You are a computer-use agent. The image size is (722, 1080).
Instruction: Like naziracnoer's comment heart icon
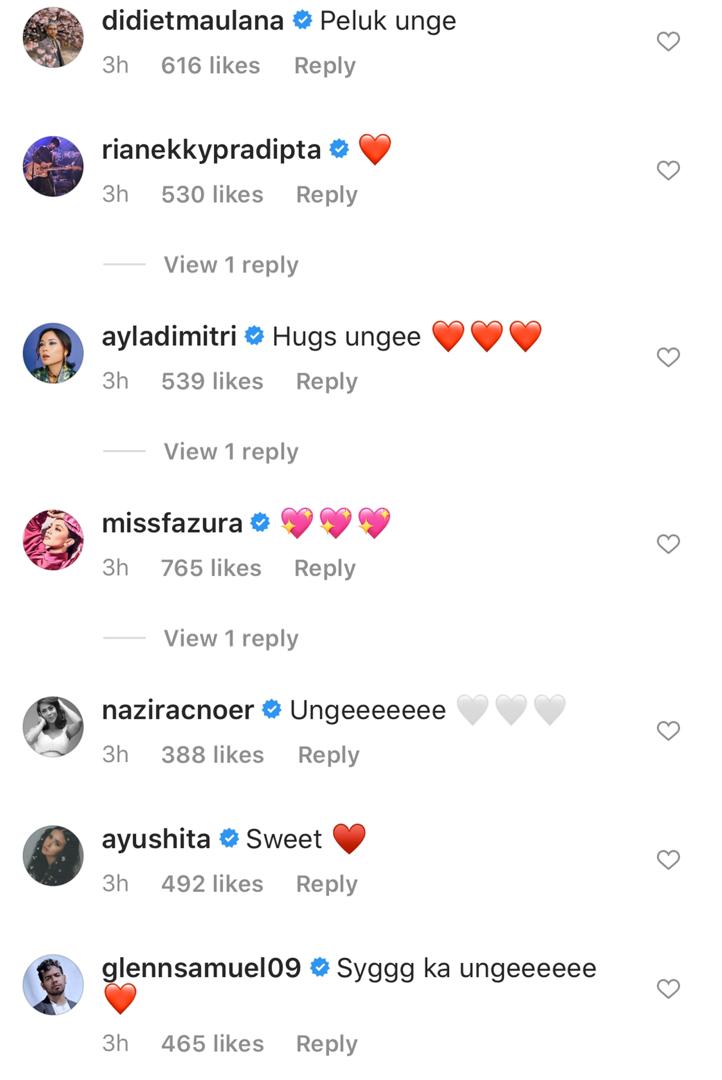click(667, 731)
